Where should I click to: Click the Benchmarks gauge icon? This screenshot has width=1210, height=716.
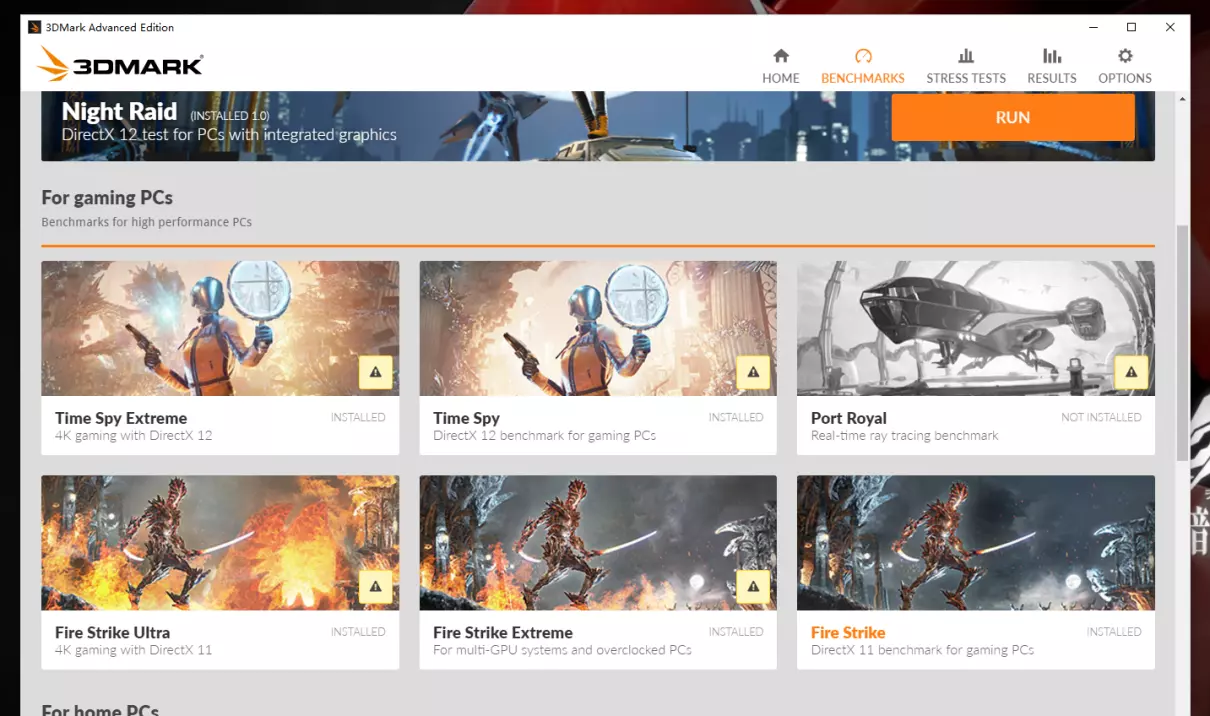click(863, 56)
